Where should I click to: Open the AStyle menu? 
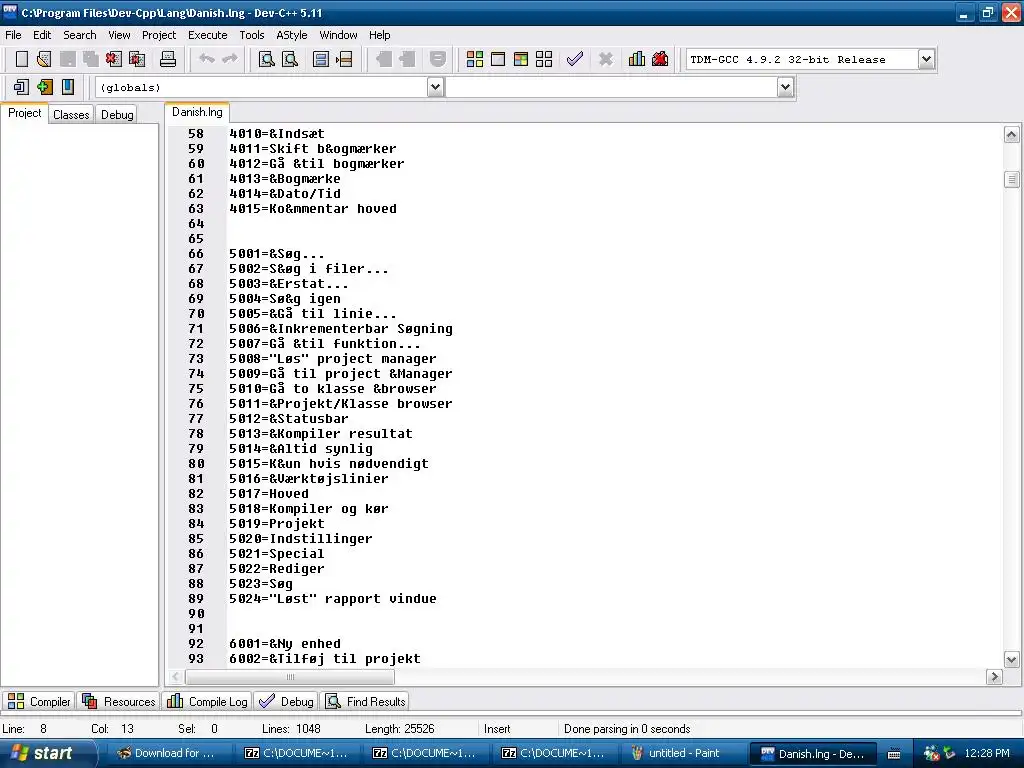[291, 35]
